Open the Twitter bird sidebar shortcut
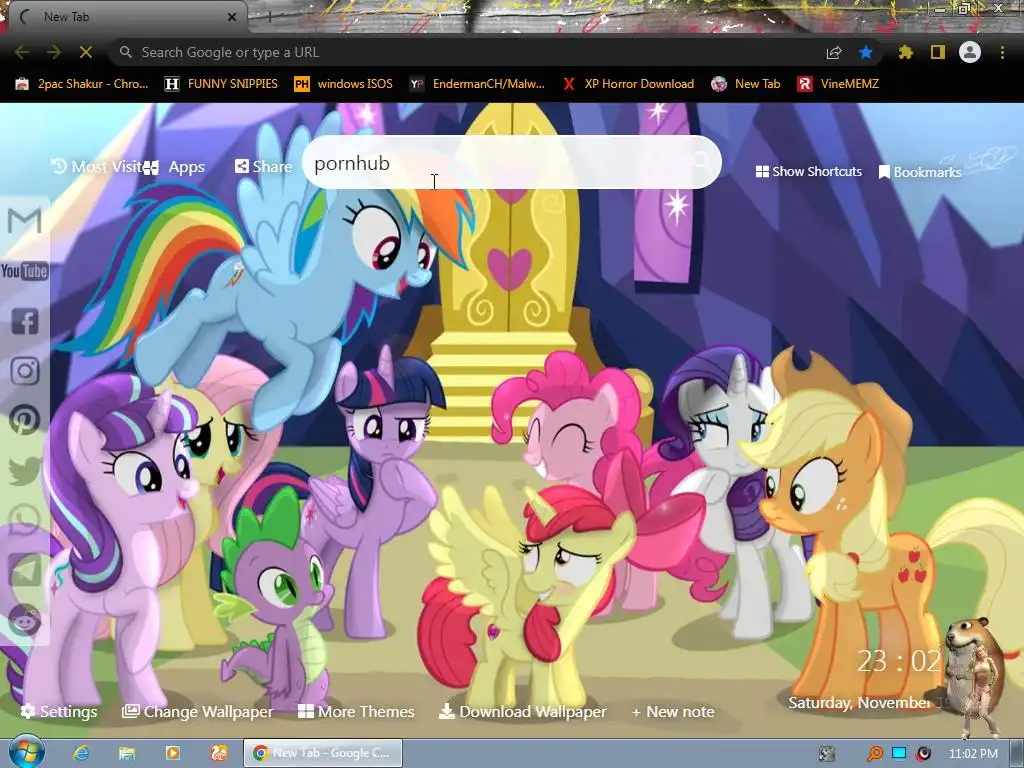 (25, 470)
